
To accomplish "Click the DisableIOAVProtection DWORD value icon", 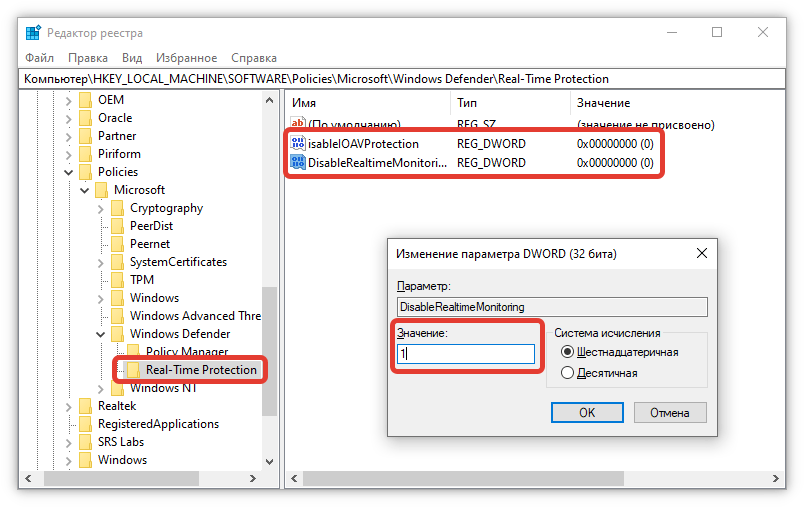I will pos(297,144).
